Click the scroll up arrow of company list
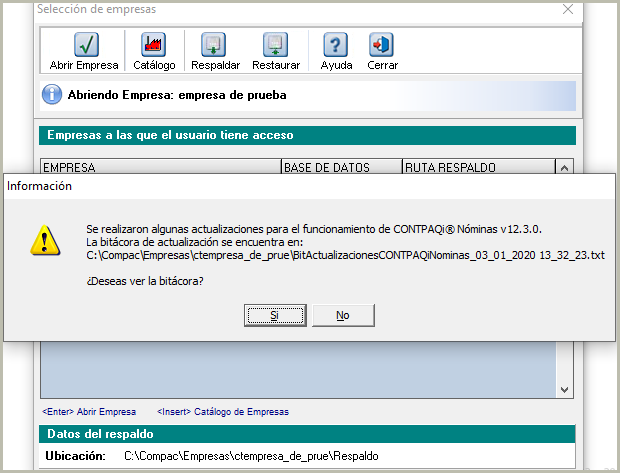Viewport: 620px width, 473px height. (564, 168)
